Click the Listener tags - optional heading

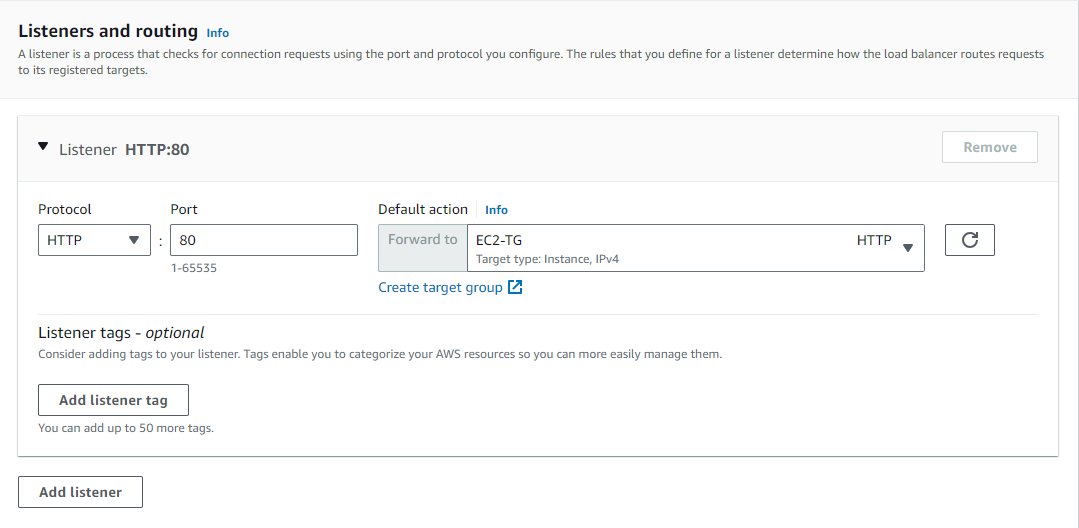121,333
